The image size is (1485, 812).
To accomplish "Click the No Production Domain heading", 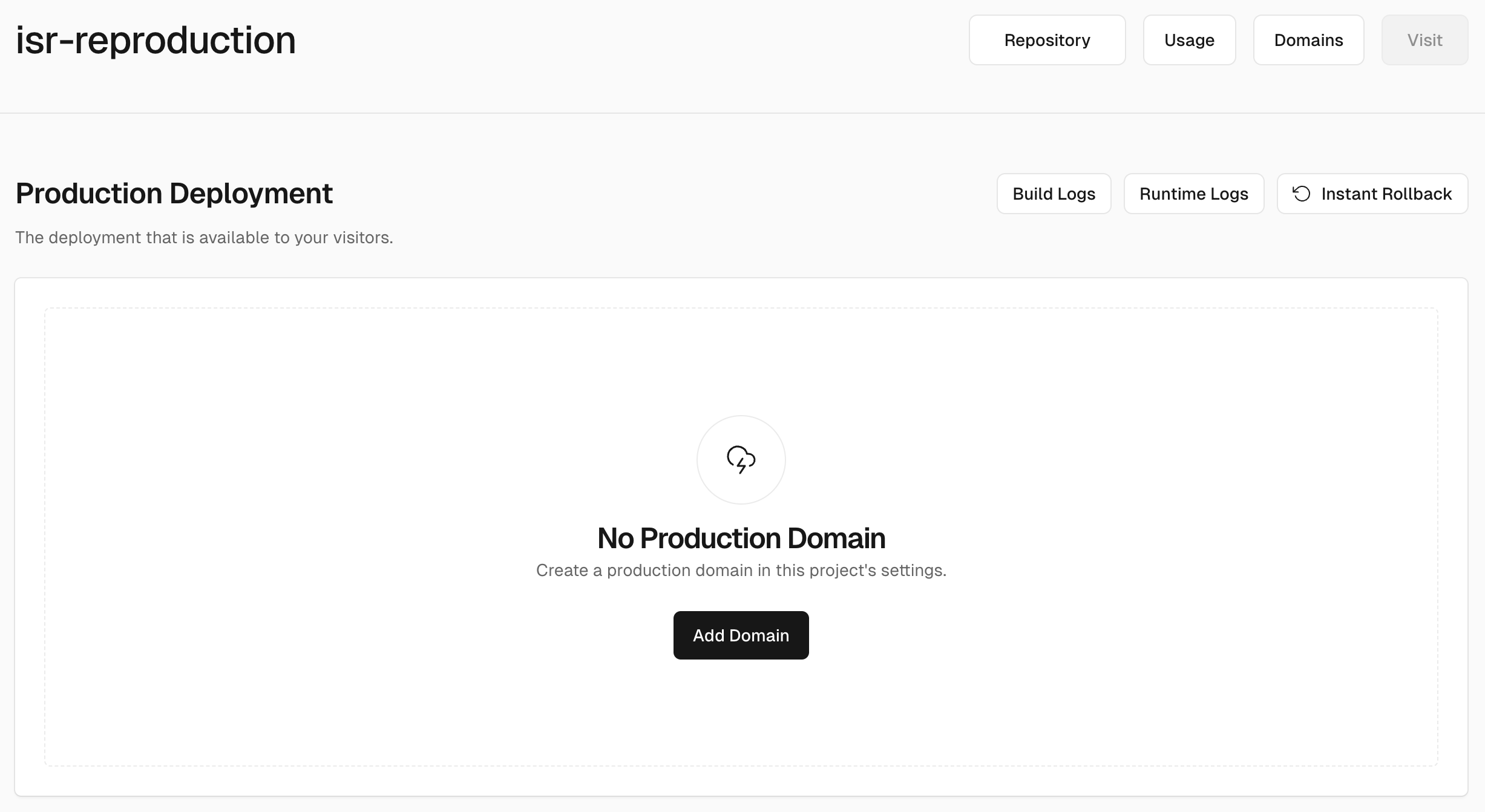I will [741, 538].
